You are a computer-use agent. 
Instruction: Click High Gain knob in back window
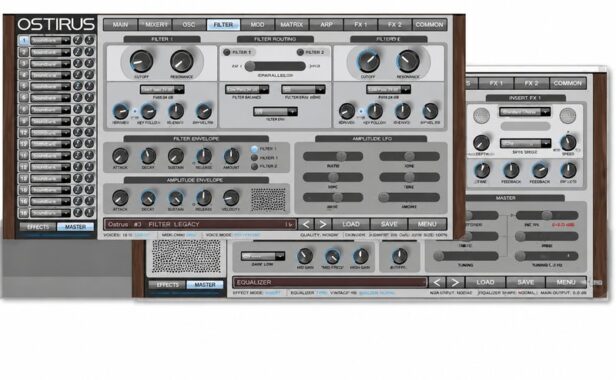point(360,256)
